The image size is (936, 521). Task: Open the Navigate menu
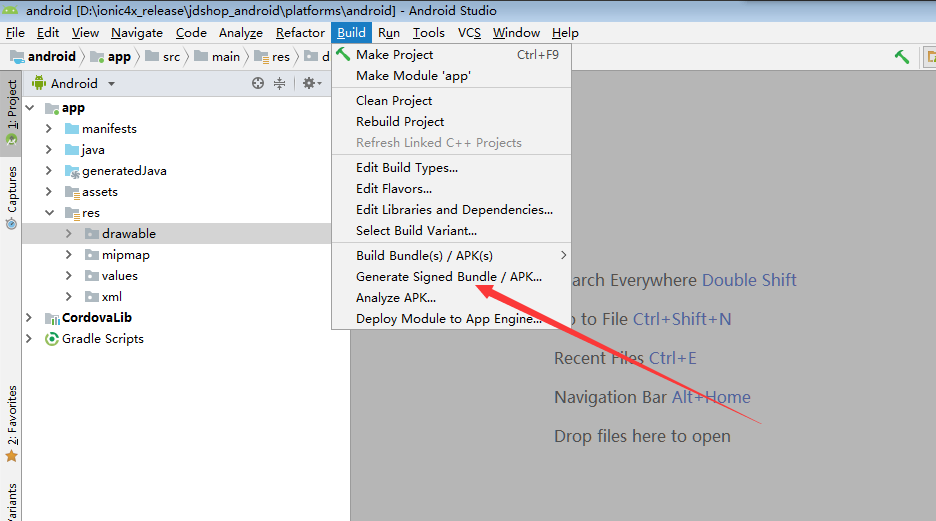(x=137, y=33)
